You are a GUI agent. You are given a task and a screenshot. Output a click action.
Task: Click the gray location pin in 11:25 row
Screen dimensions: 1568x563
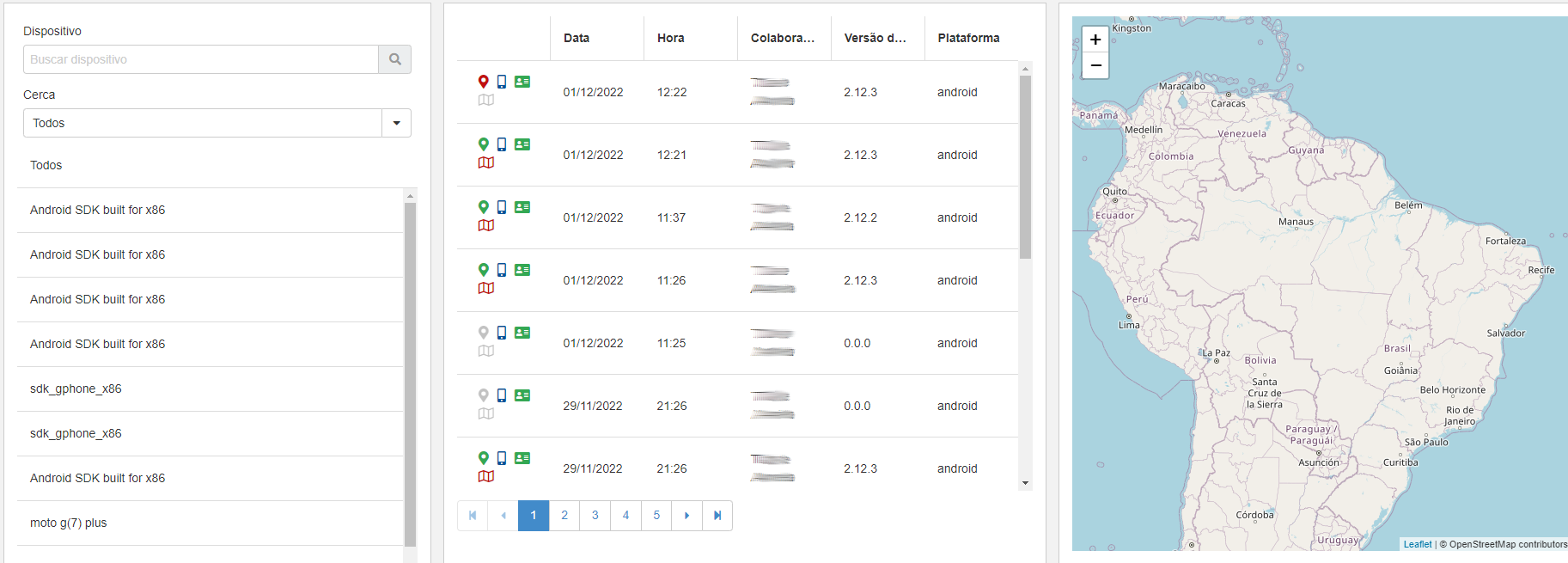pos(484,333)
